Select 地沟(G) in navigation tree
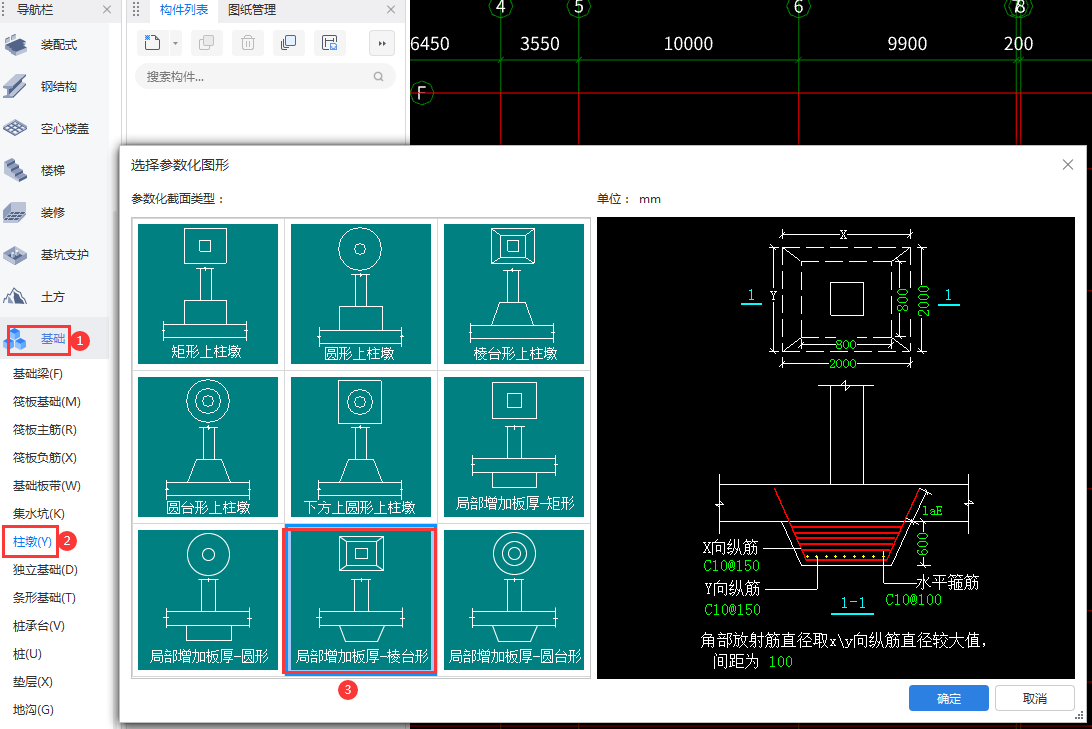This screenshot has width=1092, height=729. coord(33,710)
